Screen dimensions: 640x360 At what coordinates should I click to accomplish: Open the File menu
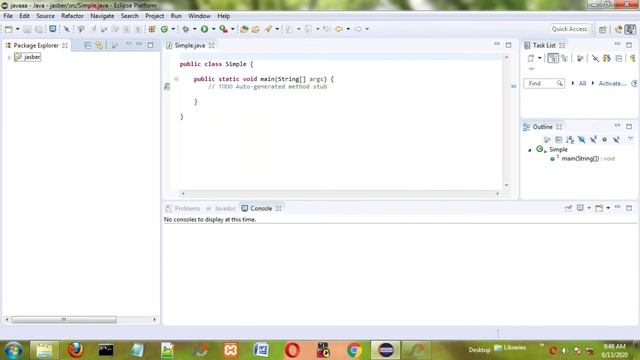tap(8, 16)
